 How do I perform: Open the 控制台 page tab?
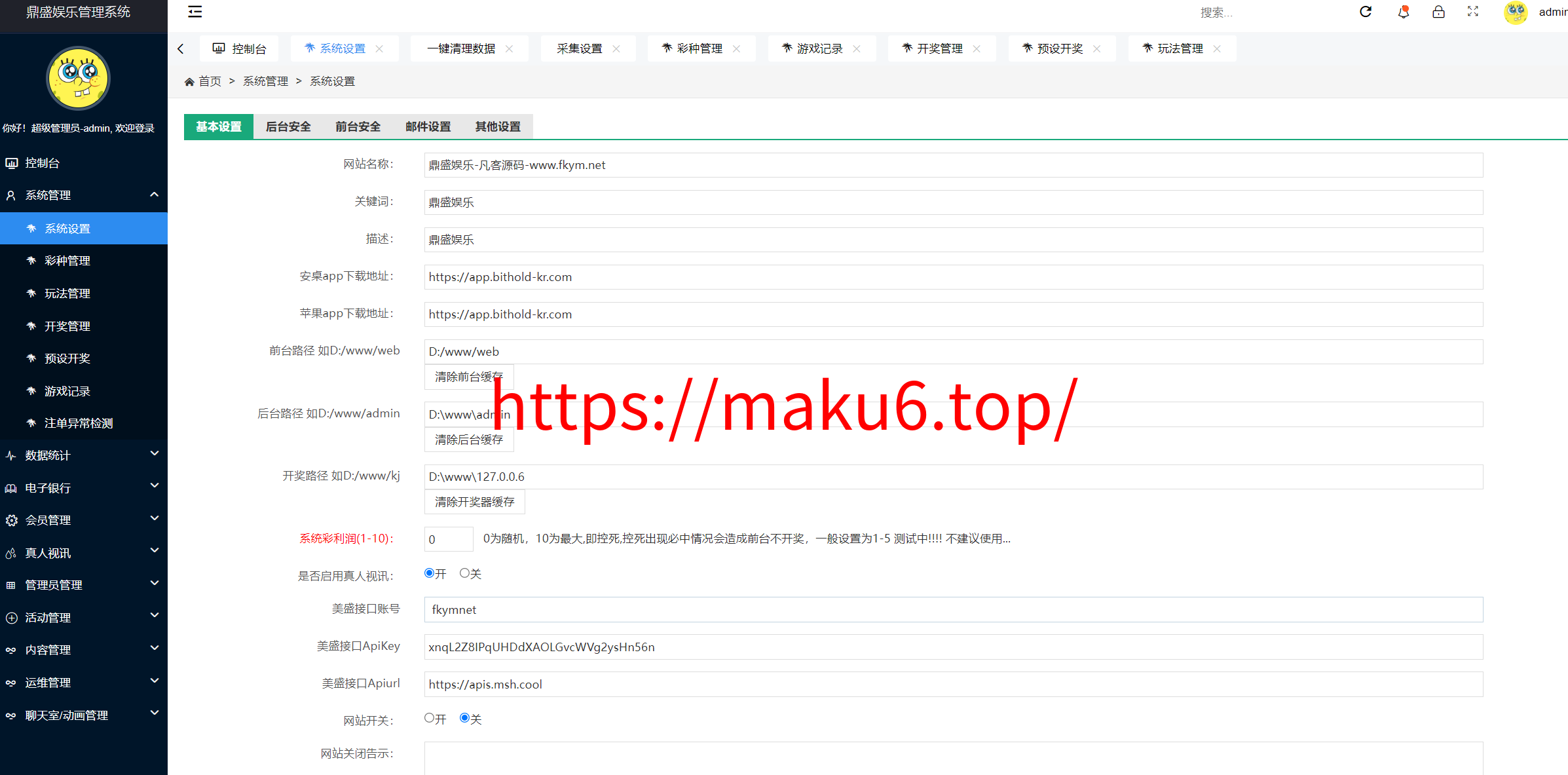click(239, 48)
